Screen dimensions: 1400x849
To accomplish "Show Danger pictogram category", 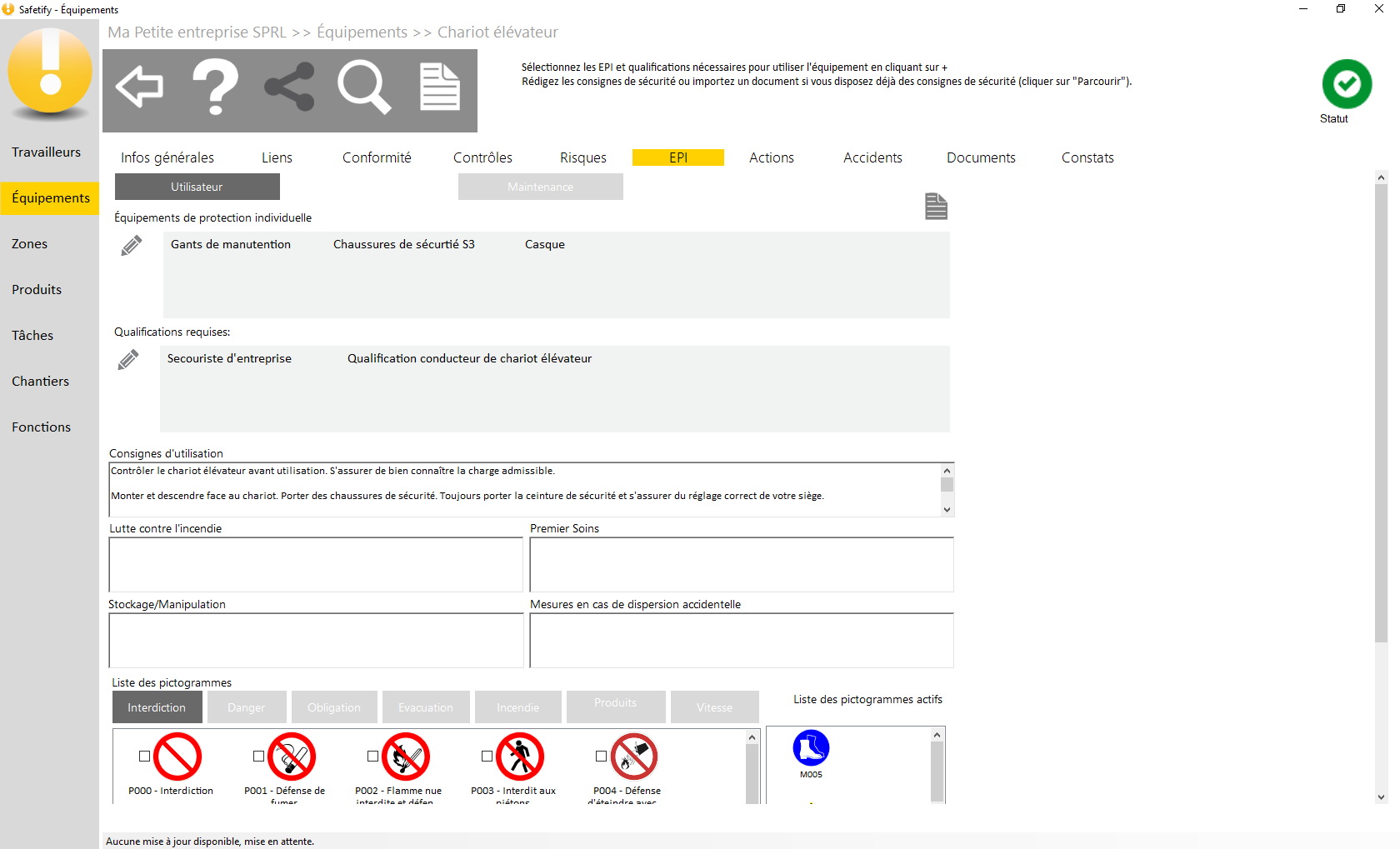I will (247, 707).
